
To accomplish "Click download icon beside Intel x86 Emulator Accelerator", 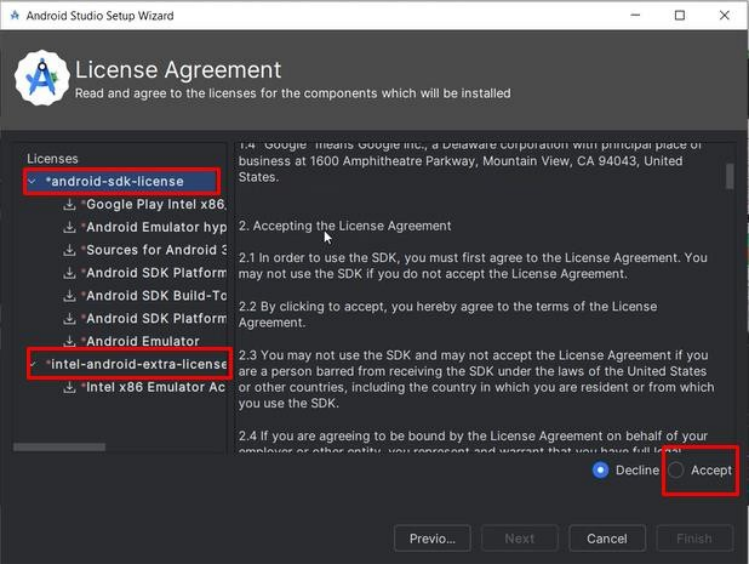I will point(70,387).
